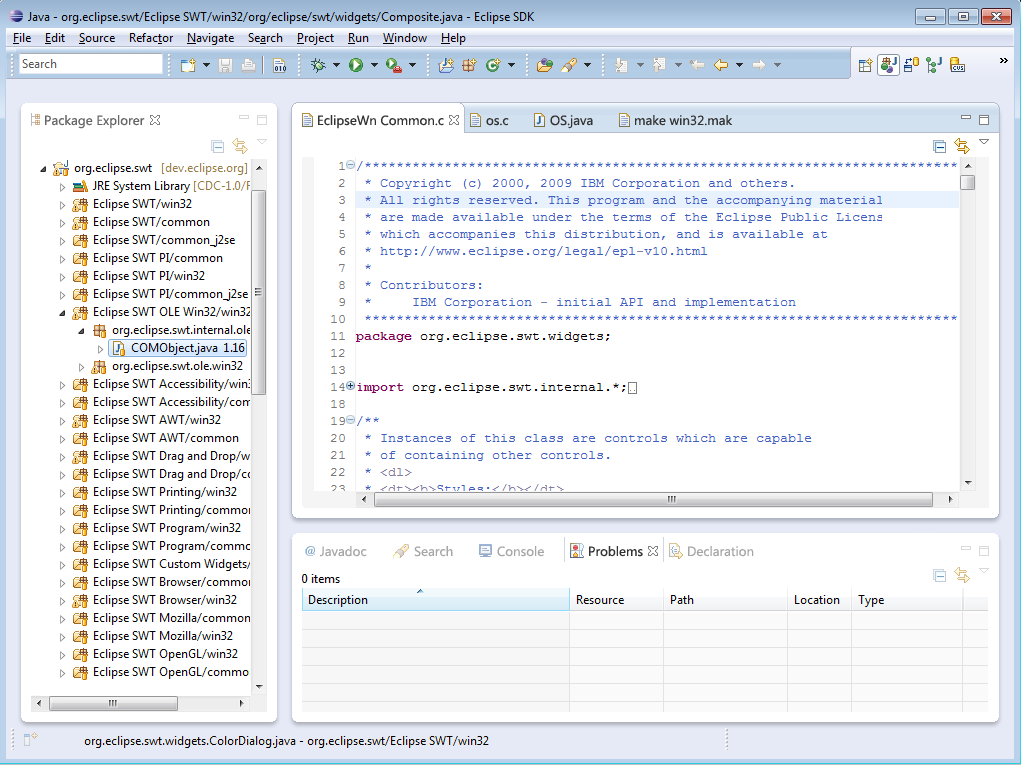Collapse Eclipse SWT OLE Win32/win32 folder
The width and height of the screenshot is (1021, 765).
63,313
